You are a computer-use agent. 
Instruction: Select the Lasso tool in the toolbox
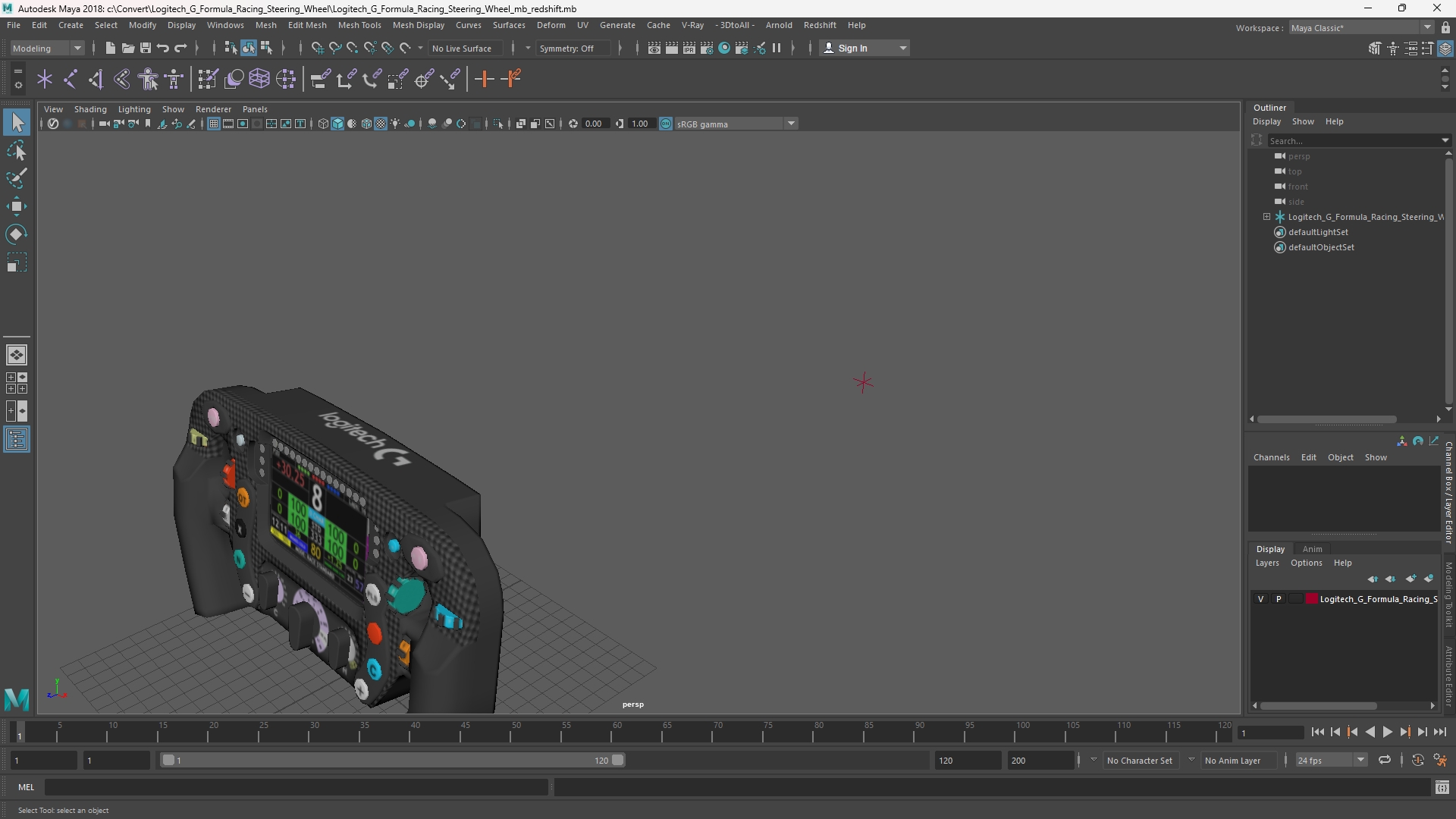point(17,150)
